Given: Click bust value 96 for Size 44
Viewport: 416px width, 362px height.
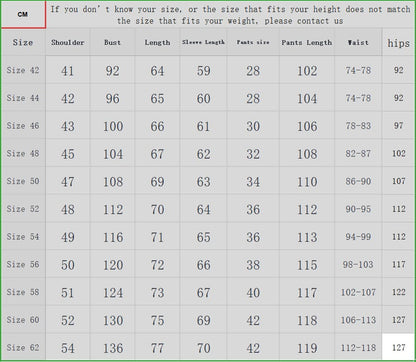Looking at the screenshot, I should (112, 98).
